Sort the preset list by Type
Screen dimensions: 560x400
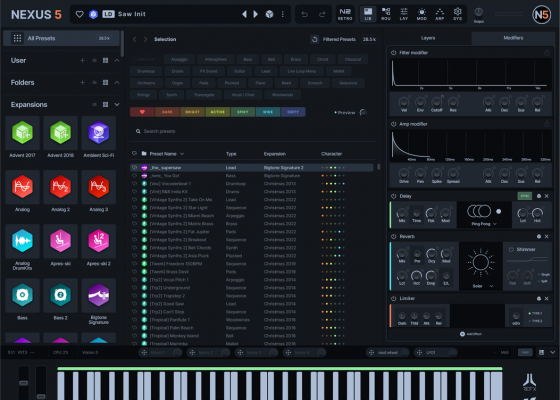pyautogui.click(x=231, y=154)
